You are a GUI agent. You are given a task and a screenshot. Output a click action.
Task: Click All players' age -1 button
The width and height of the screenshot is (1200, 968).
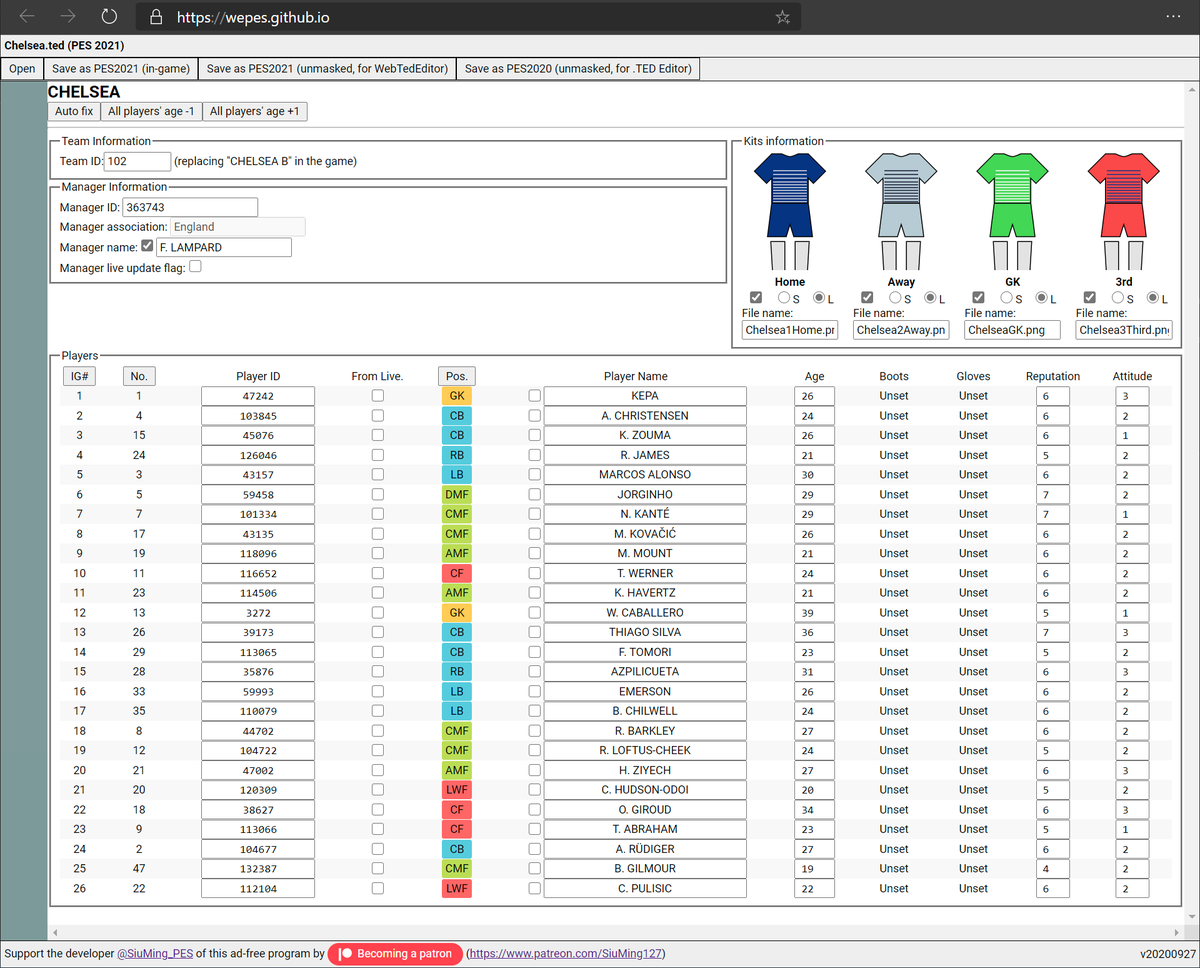[152, 112]
